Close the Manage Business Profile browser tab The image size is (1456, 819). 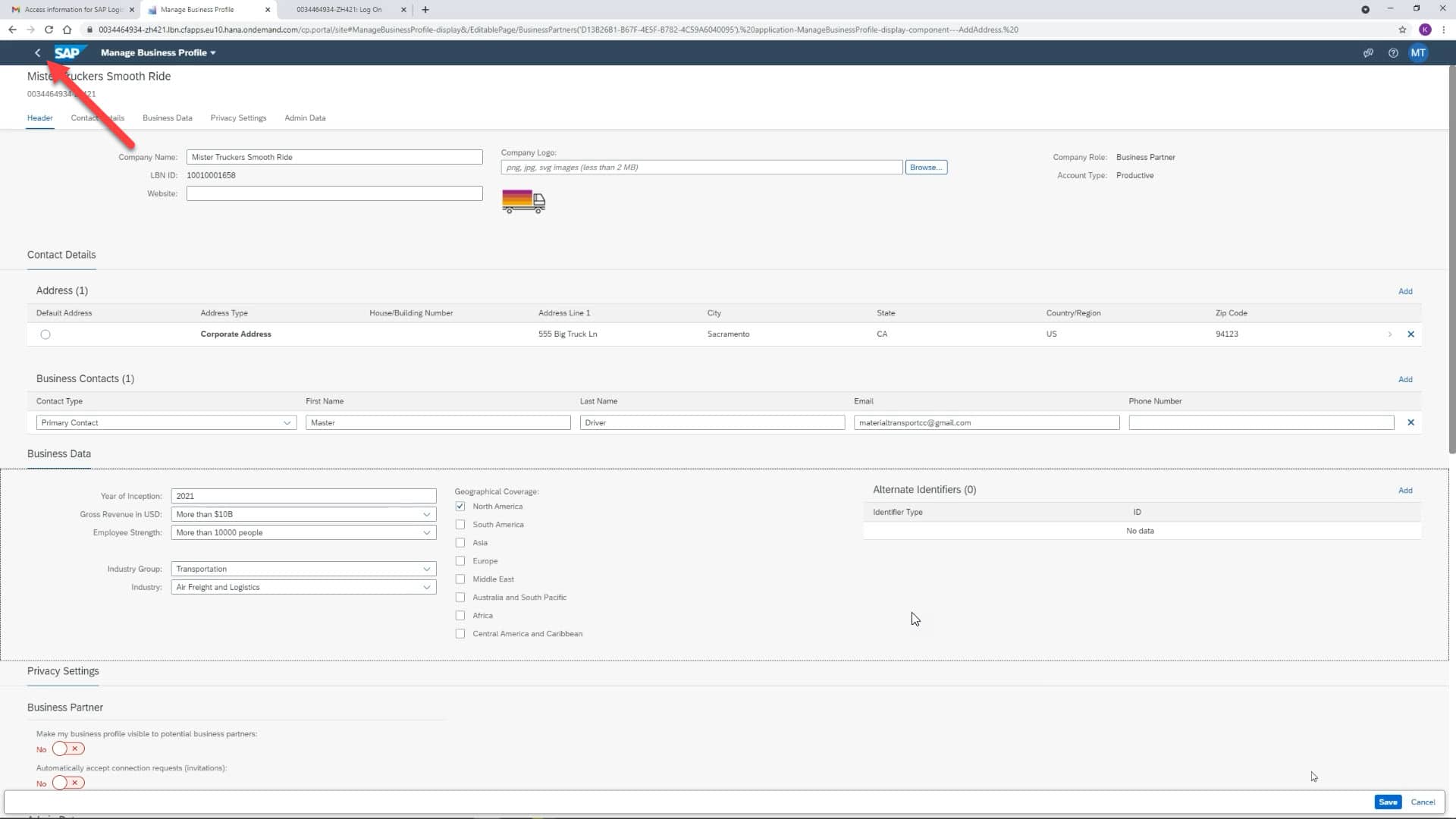point(267,10)
